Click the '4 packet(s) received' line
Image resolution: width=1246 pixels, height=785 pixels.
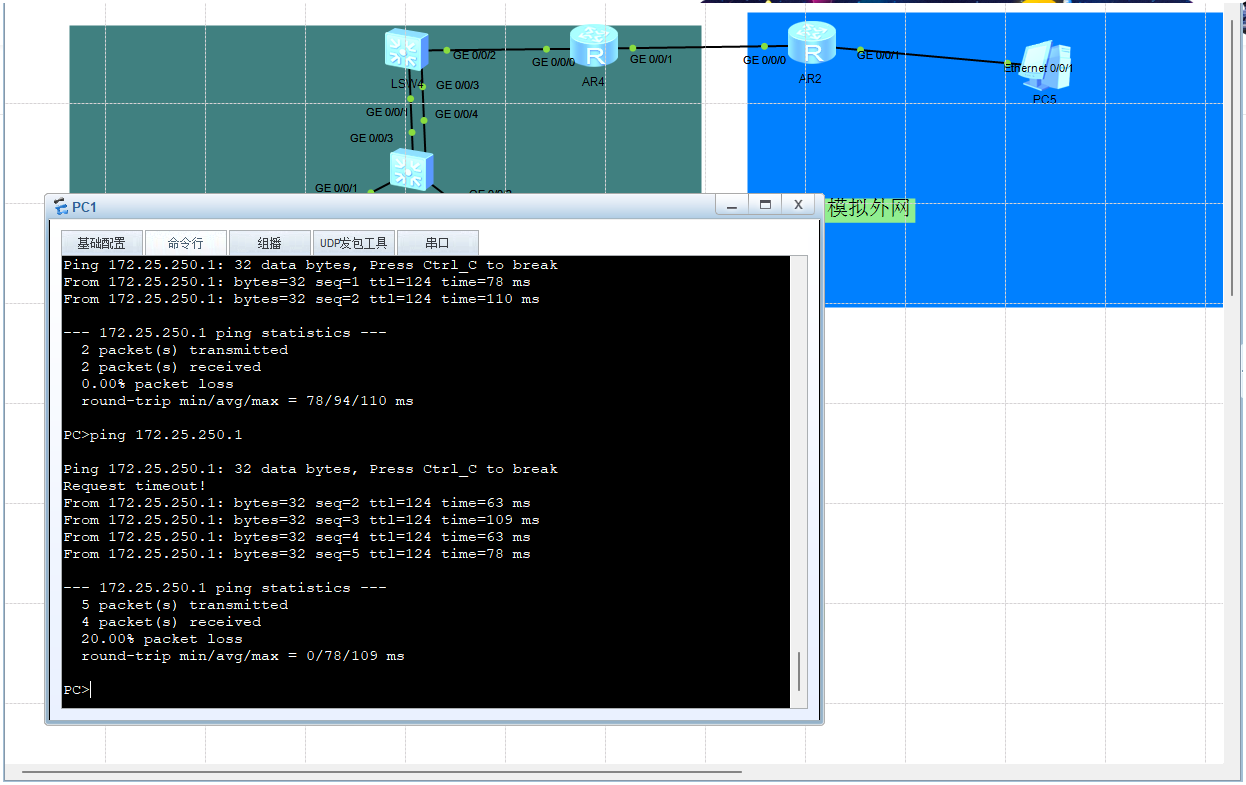pyautogui.click(x=171, y=622)
